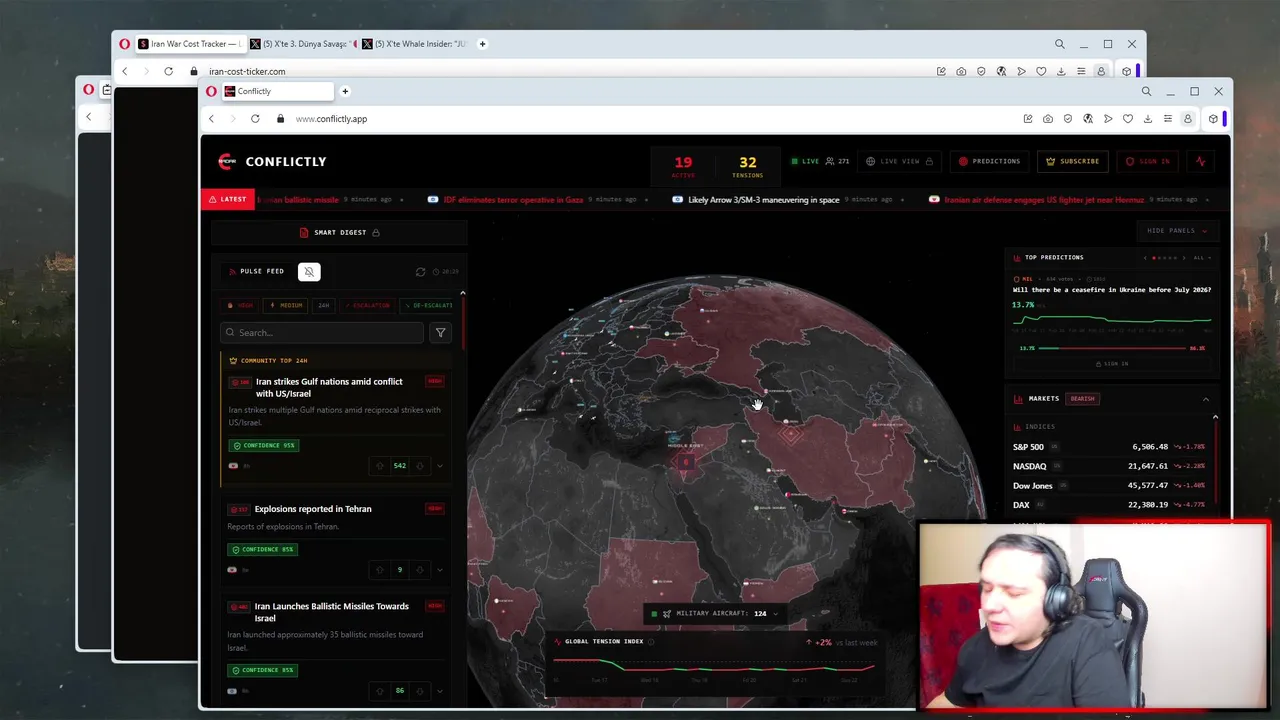Open Explosions reported in Tehran story
Screen dimensions: 1280x720
pyautogui.click(x=313, y=509)
